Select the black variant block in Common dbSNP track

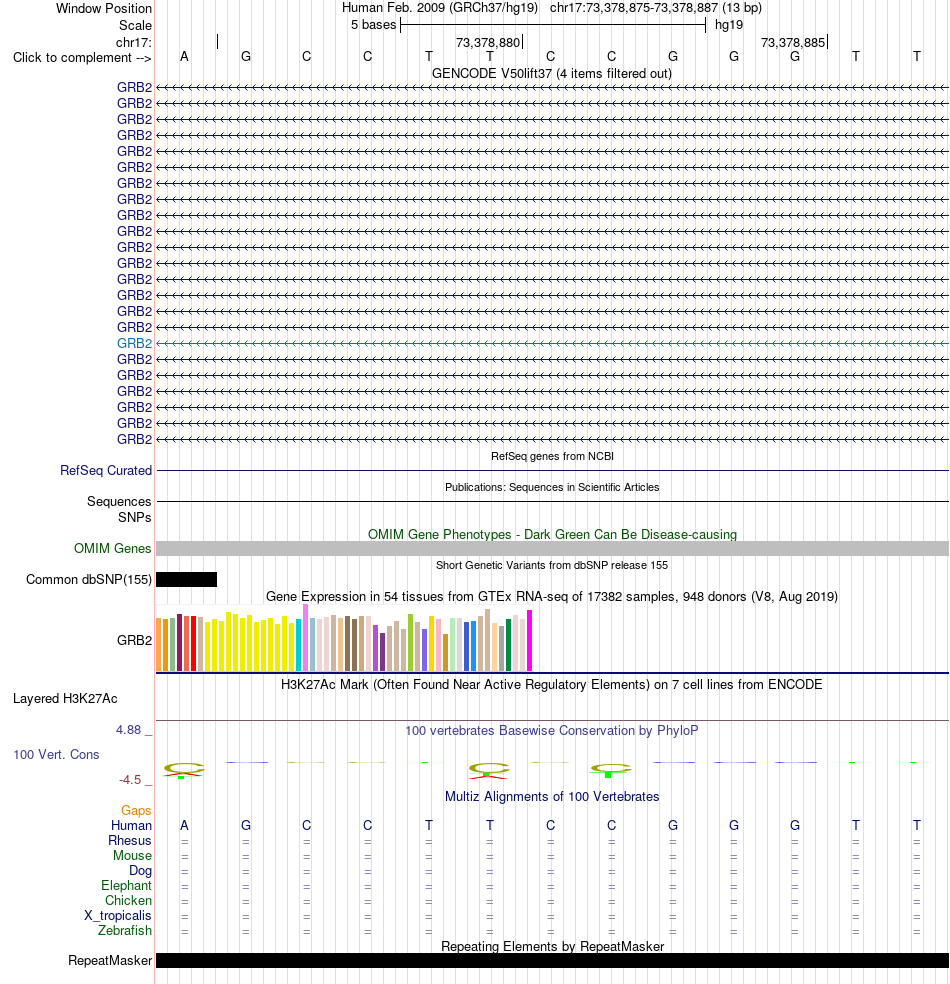pos(186,579)
